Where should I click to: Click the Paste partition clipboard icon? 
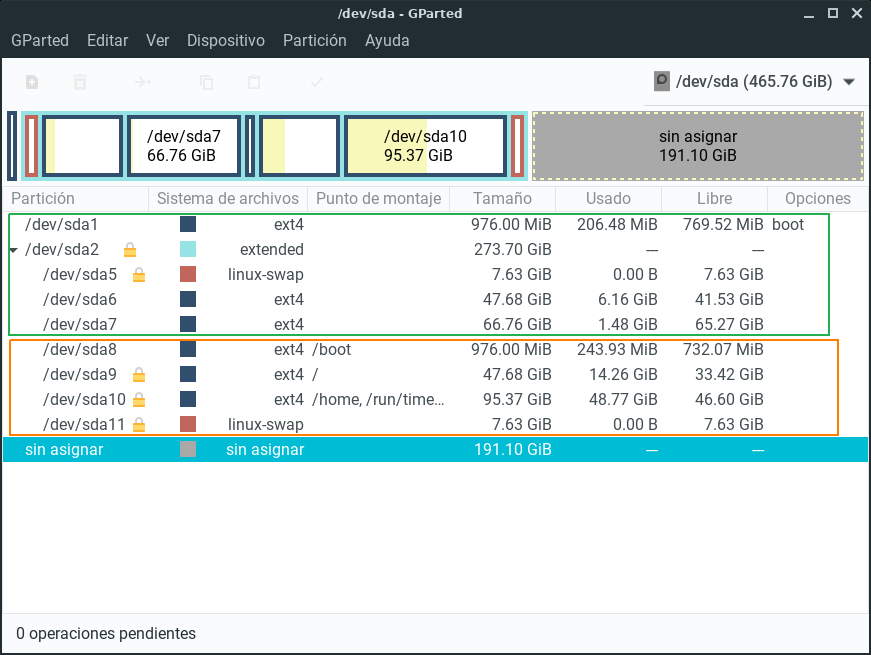(x=254, y=82)
